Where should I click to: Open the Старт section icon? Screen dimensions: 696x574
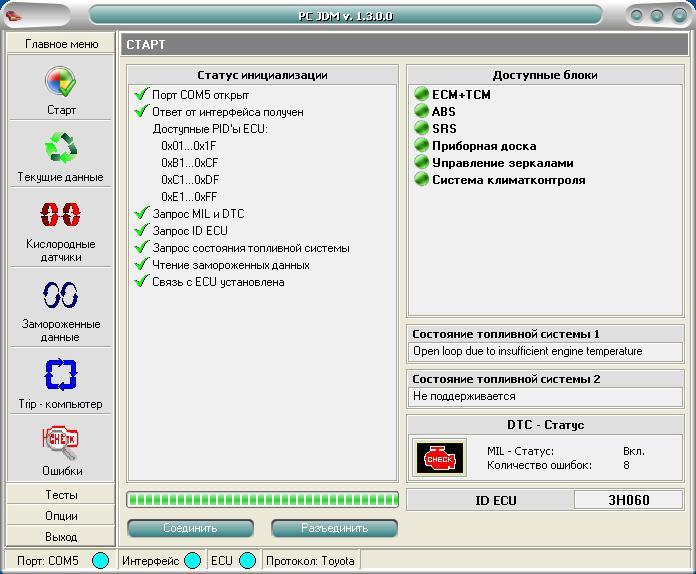61,83
